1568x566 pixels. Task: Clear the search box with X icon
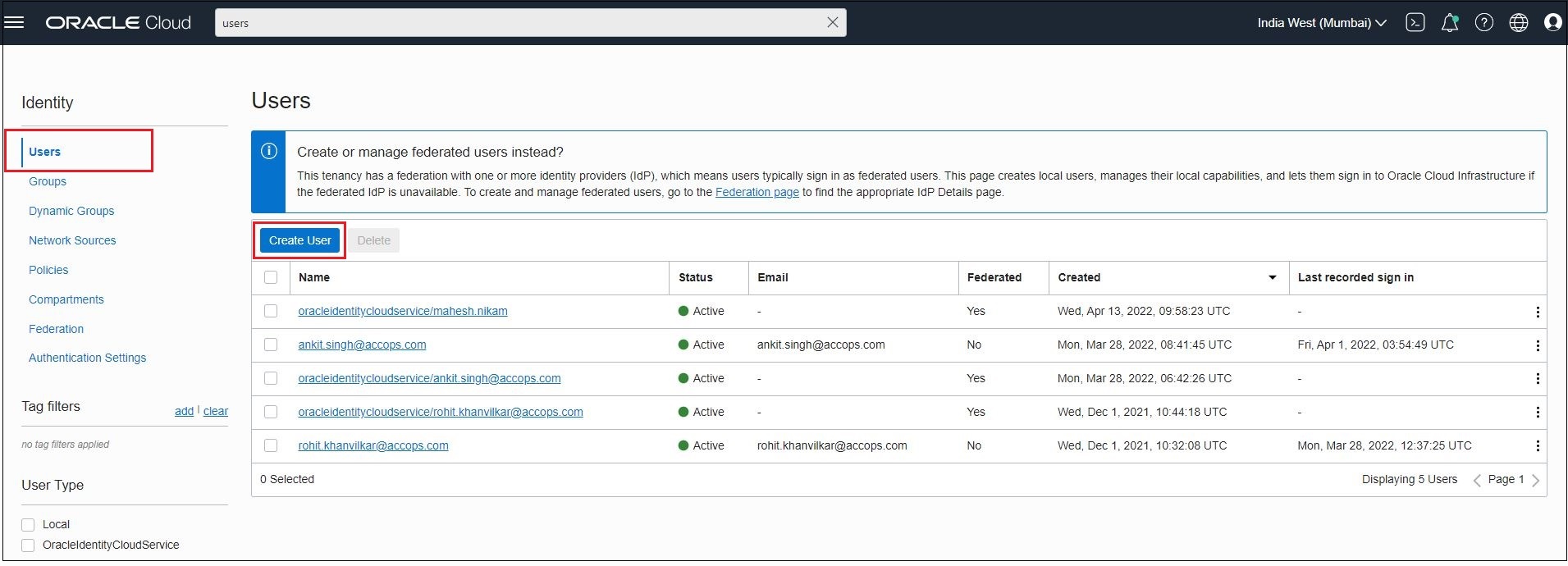832,22
